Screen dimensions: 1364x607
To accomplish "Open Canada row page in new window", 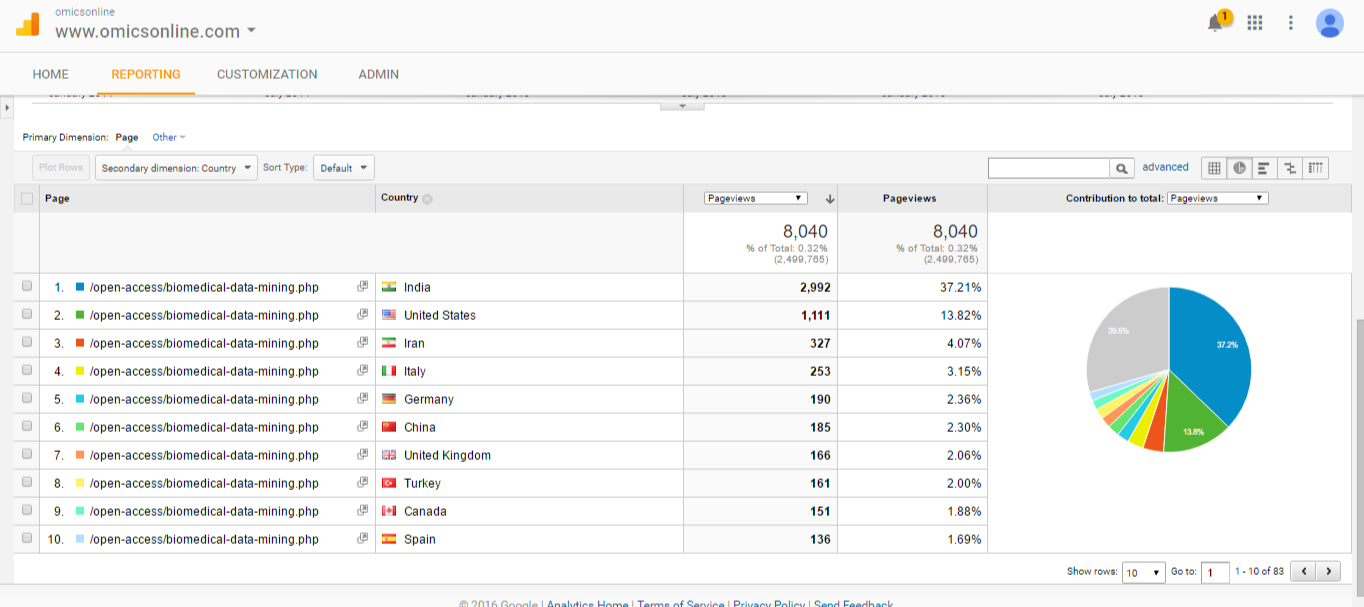I will click(362, 511).
